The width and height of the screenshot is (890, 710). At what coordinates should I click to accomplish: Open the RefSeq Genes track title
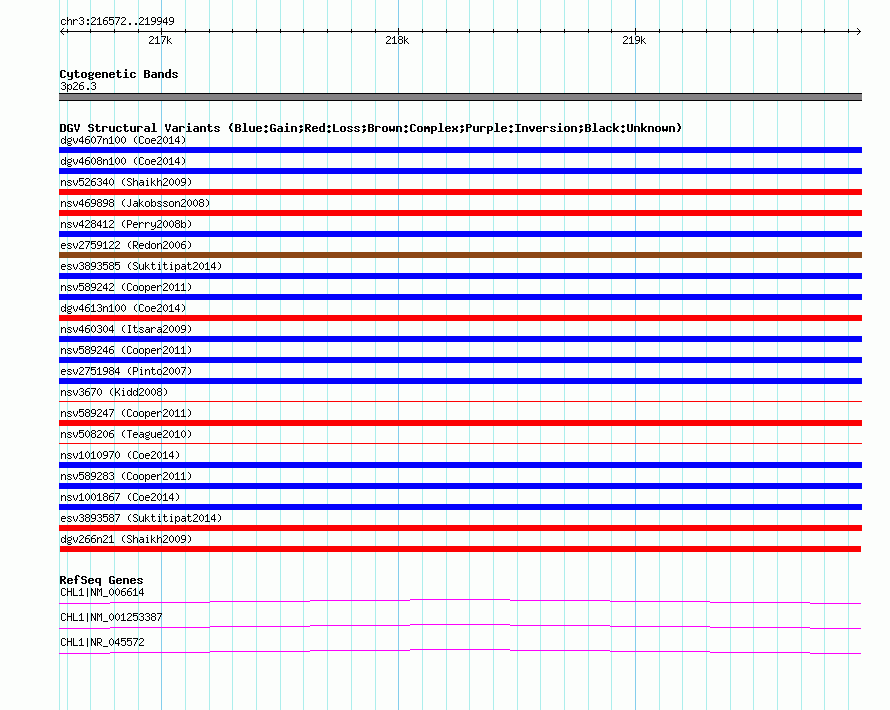pos(101,580)
